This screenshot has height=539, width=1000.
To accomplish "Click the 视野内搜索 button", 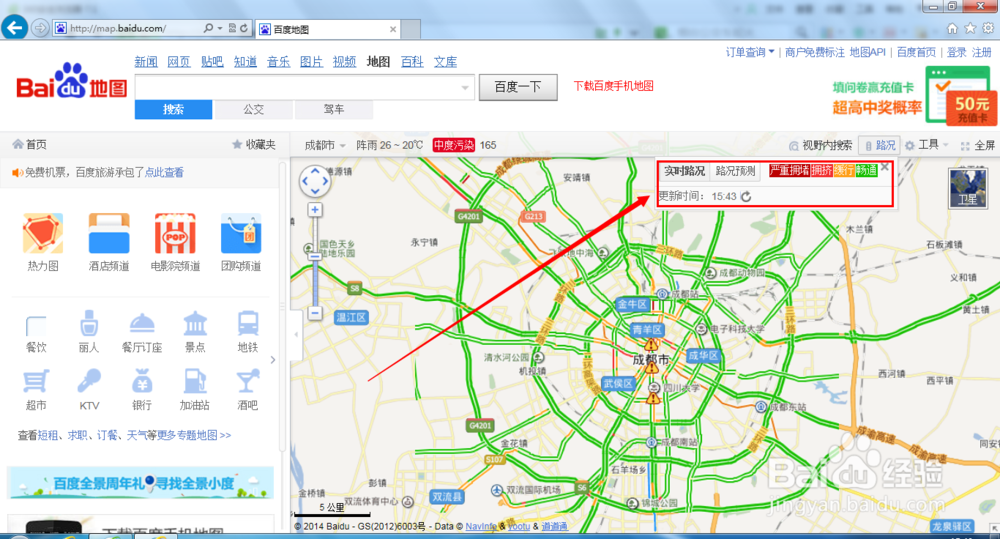I will pyautogui.click(x=820, y=145).
